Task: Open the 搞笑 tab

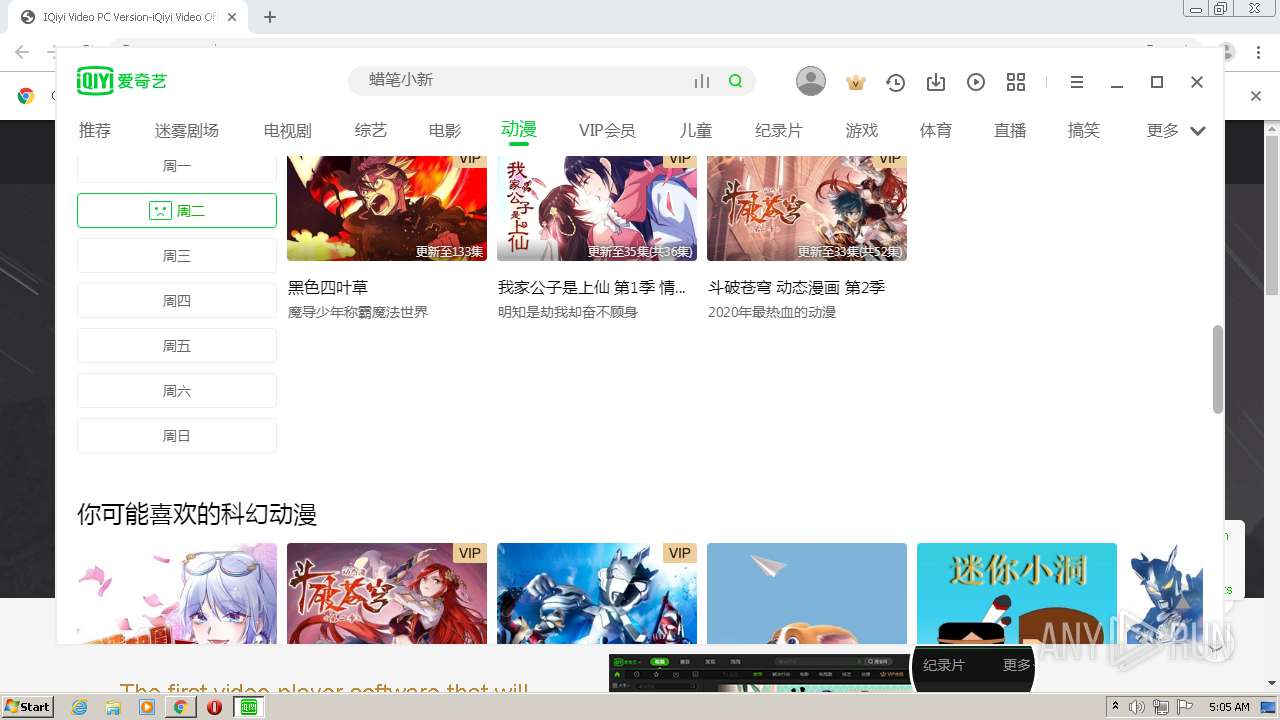Action: [x=1084, y=131]
